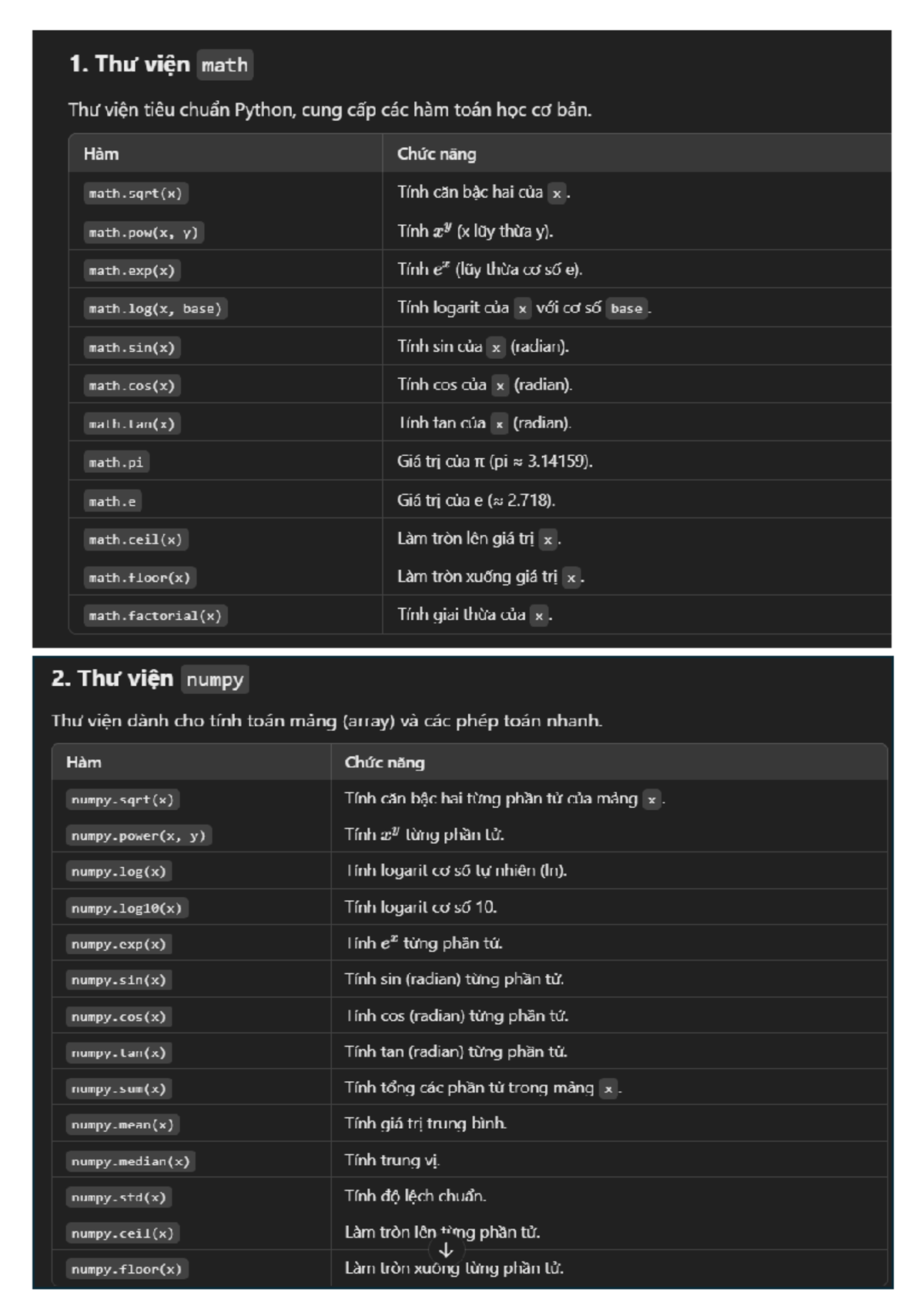Select math.log(x, base) code label
This screenshot has width=924, height=1306.
155,309
